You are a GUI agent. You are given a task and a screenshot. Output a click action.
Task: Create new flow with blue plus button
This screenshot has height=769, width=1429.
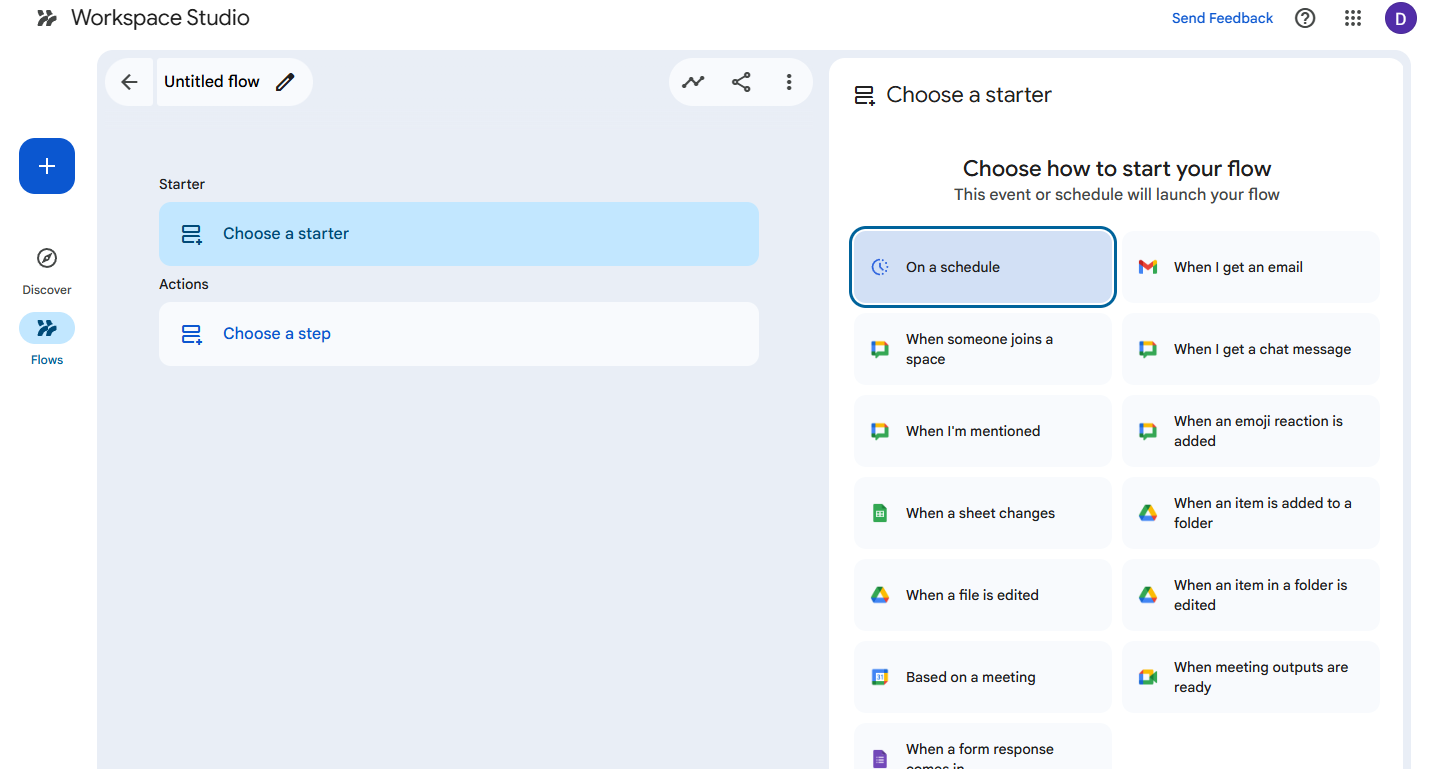(x=47, y=166)
